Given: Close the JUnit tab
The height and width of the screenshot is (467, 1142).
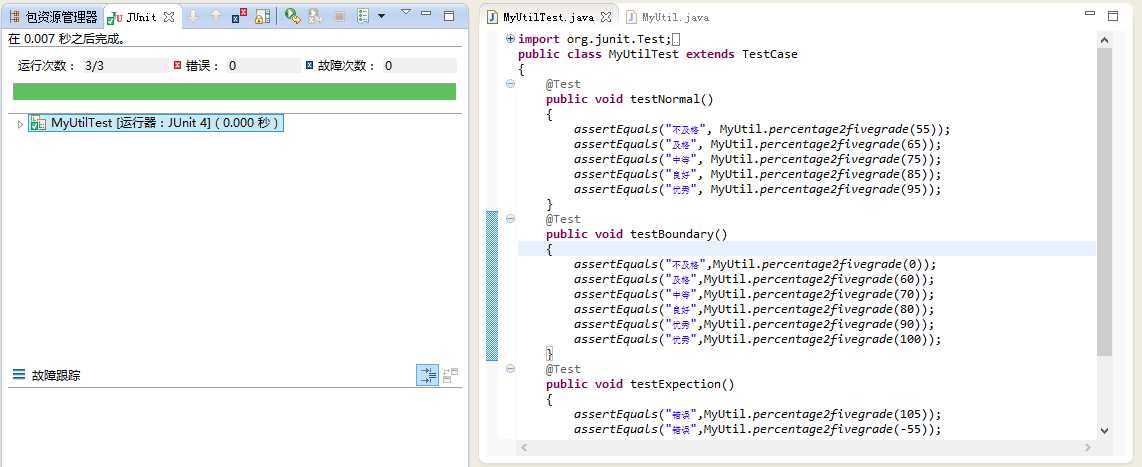Looking at the screenshot, I should coord(169,16).
